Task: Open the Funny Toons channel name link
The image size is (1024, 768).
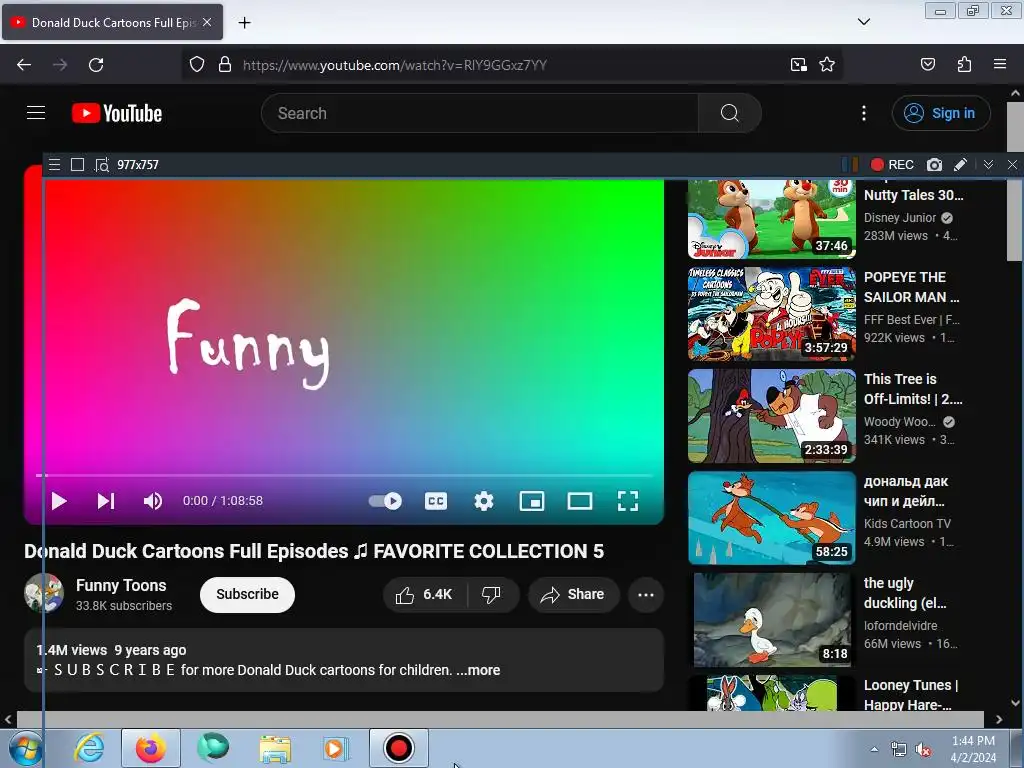Action: (121, 585)
